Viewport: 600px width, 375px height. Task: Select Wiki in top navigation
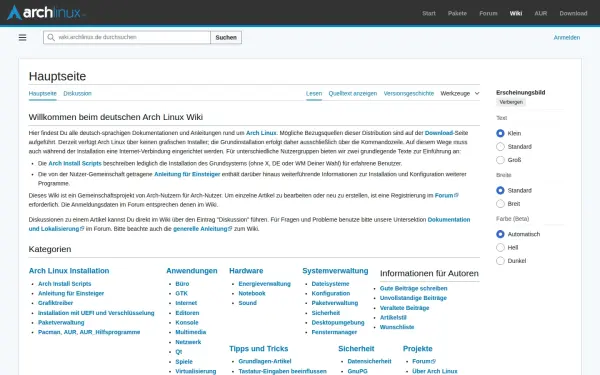coord(515,13)
